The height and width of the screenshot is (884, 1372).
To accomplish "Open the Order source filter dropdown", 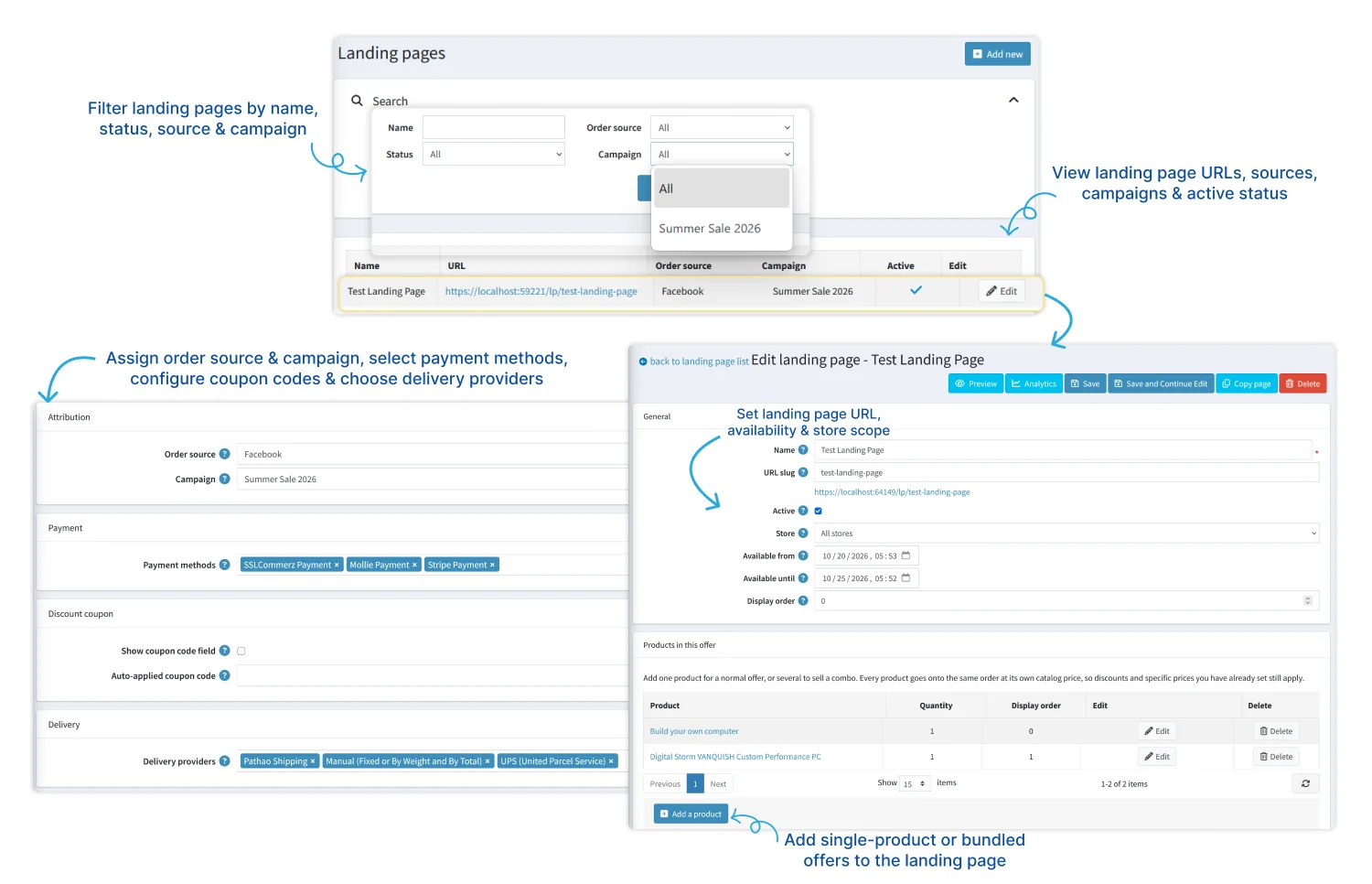I will (722, 128).
